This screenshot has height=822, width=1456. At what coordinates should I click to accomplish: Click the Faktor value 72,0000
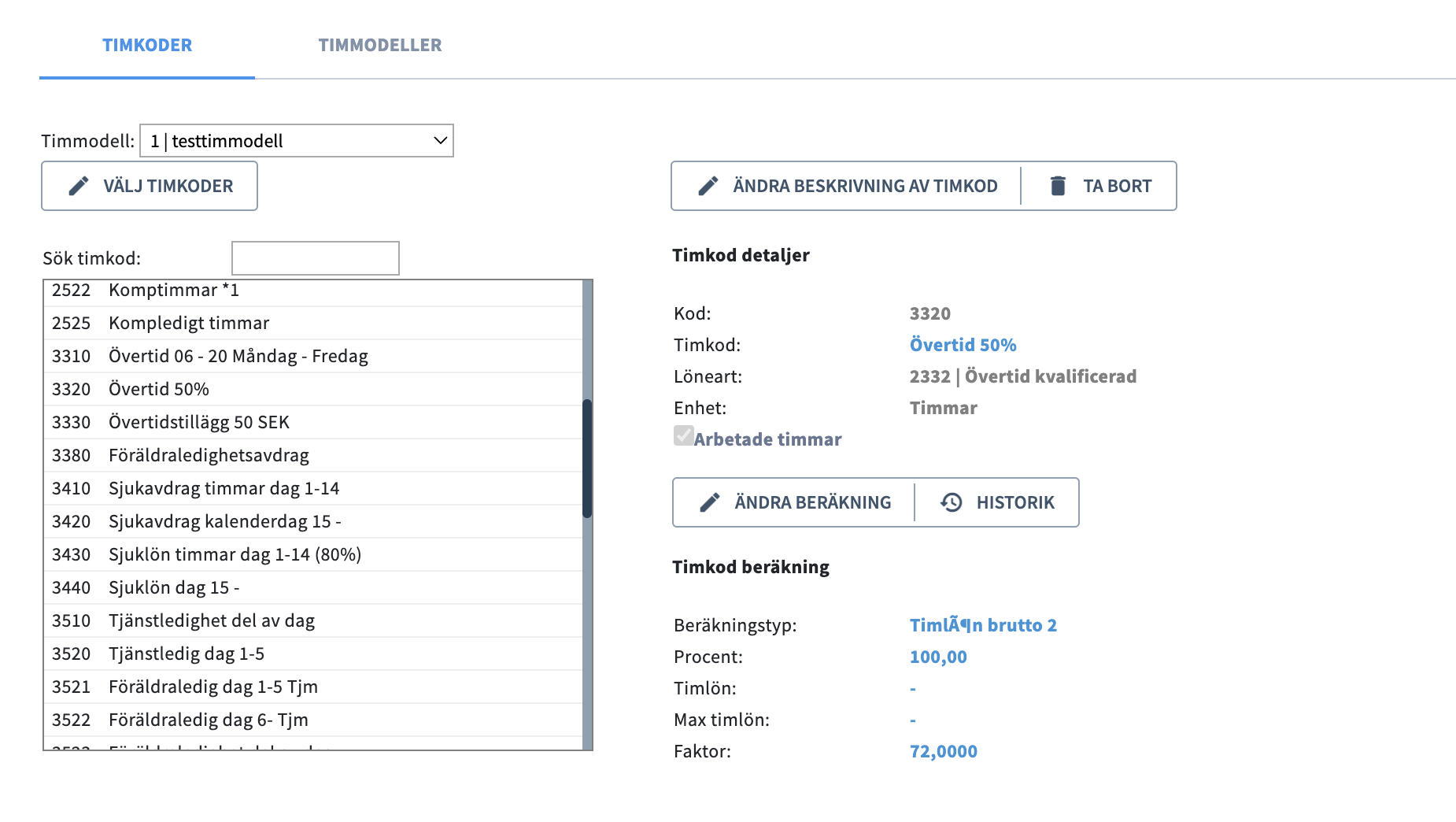[x=943, y=751]
